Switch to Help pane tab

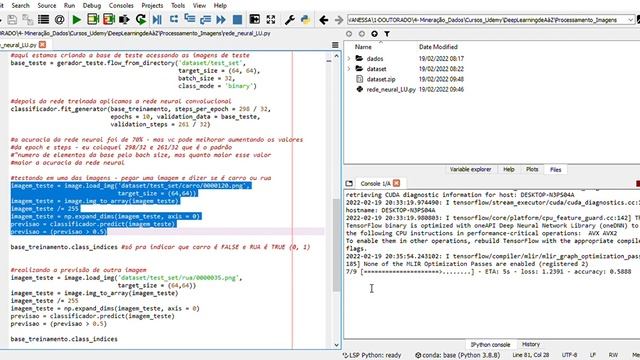tap(509, 169)
